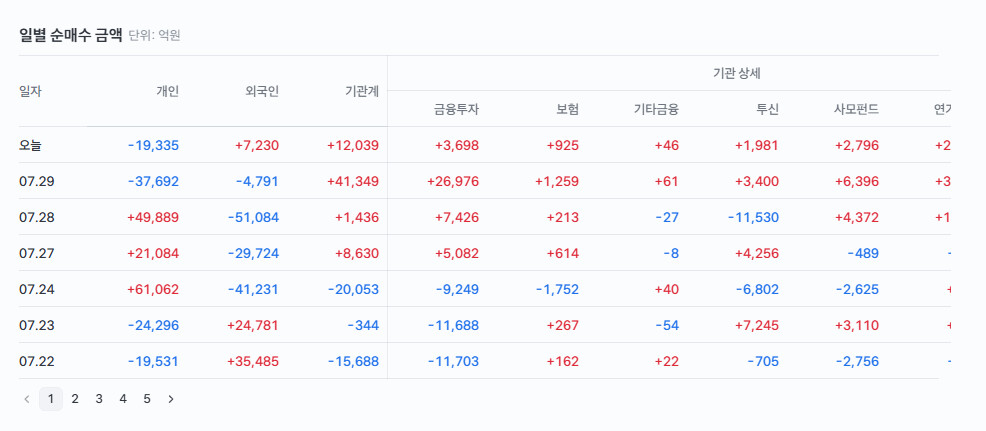Click 07.24 외국인 value -41,231

(x=253, y=289)
